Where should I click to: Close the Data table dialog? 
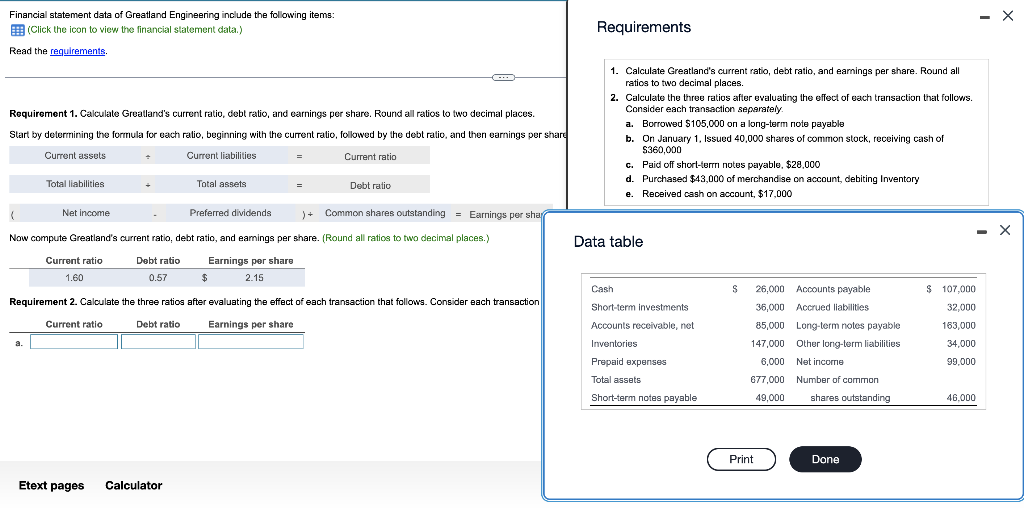coord(1005,230)
